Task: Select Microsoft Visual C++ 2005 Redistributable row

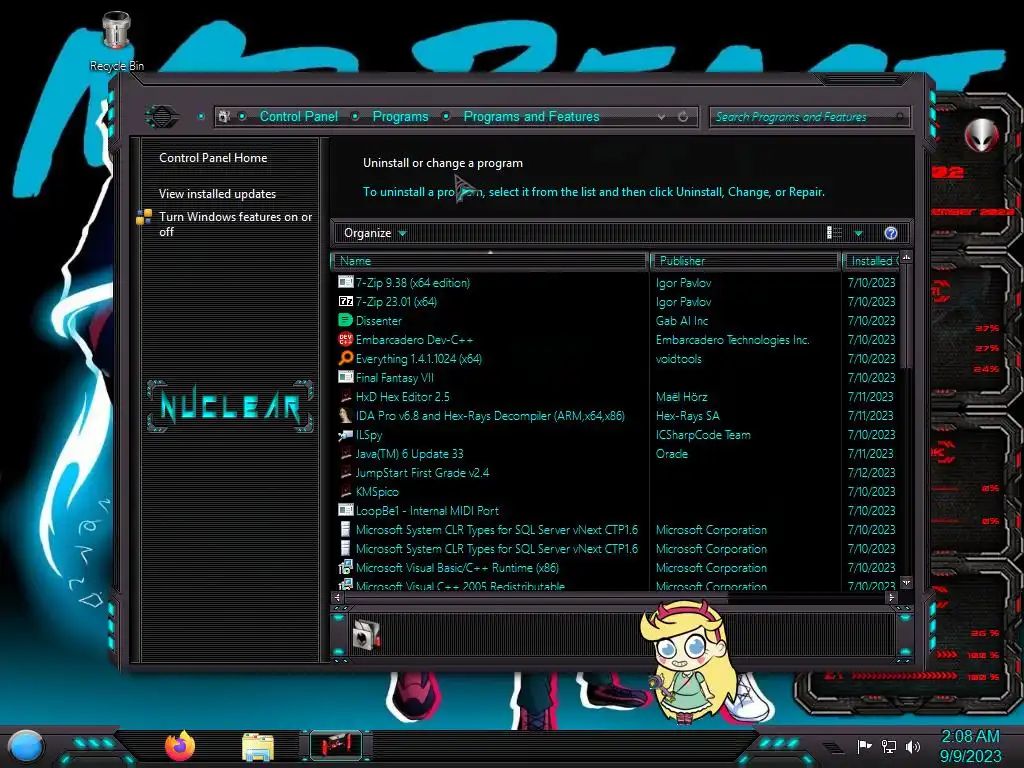Action: pos(616,586)
